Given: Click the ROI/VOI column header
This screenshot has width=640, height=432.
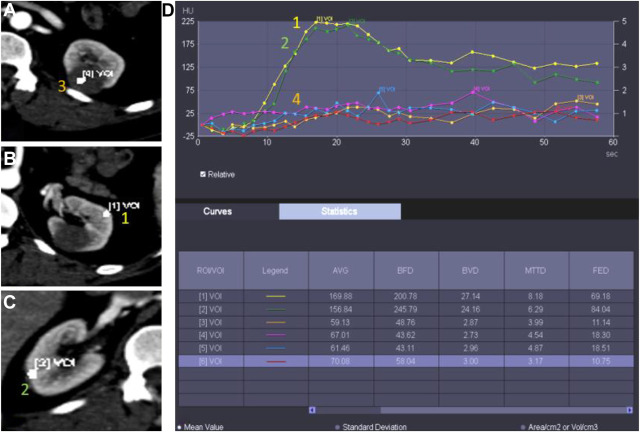Looking at the screenshot, I should [211, 270].
